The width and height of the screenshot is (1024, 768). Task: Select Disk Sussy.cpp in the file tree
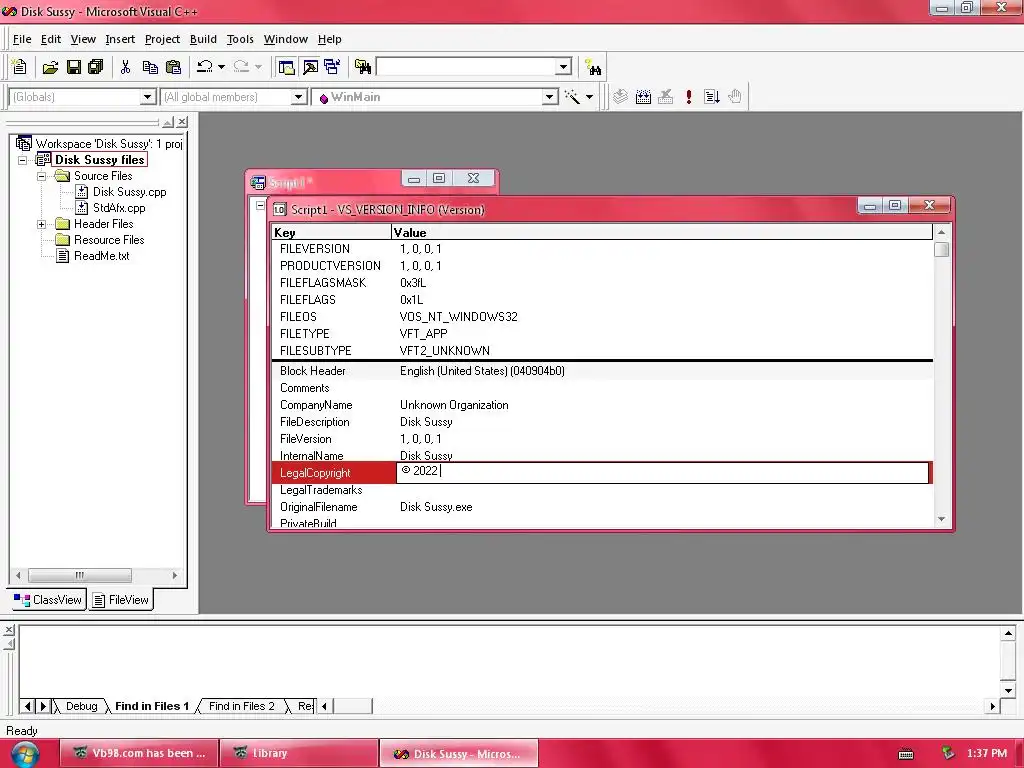point(129,192)
